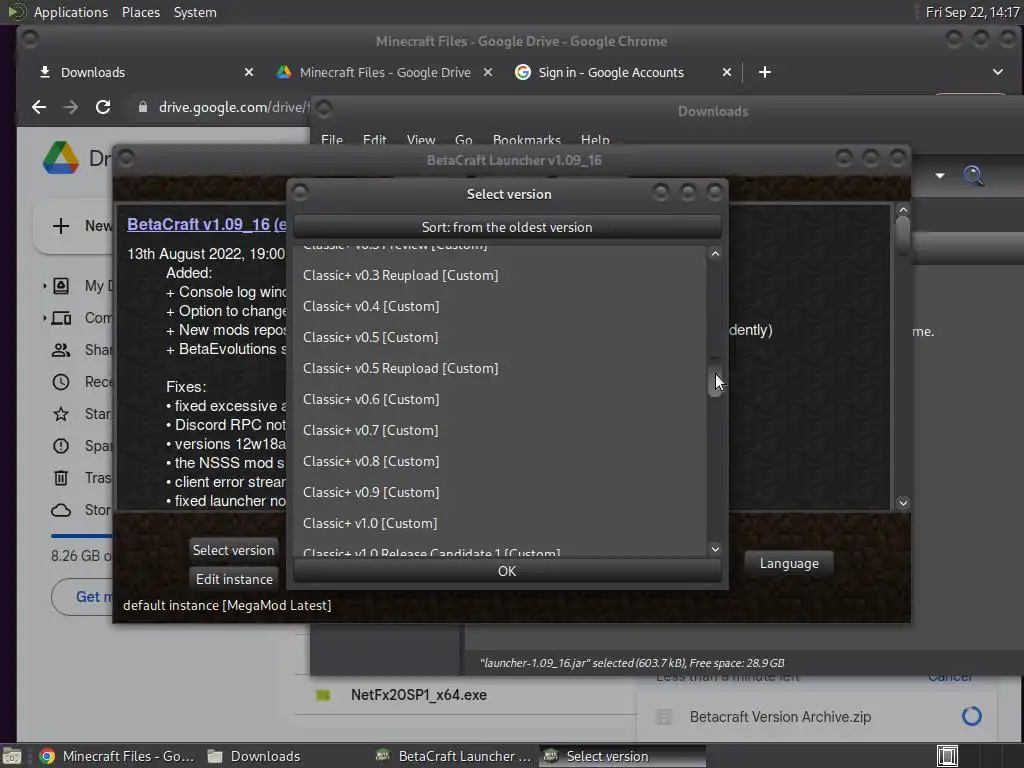Go back in Chrome
This screenshot has height=768, width=1024.
[x=39, y=107]
